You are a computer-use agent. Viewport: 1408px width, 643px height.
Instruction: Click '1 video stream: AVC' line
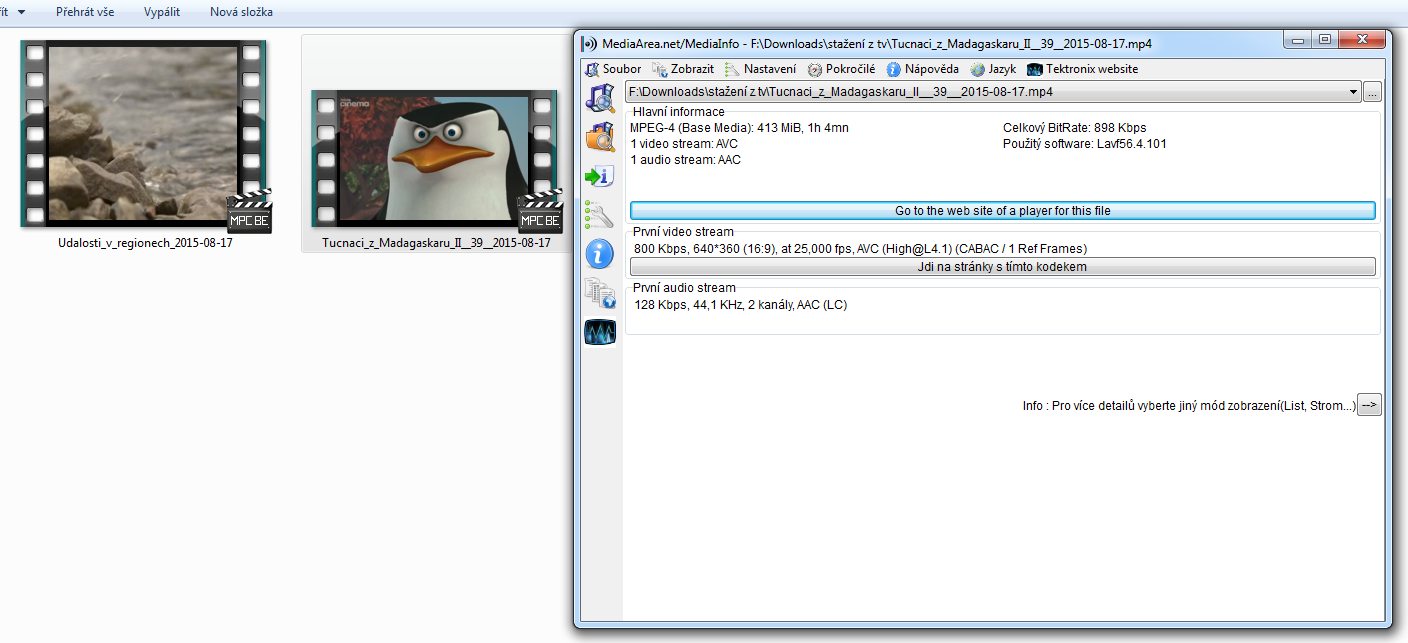click(684, 144)
